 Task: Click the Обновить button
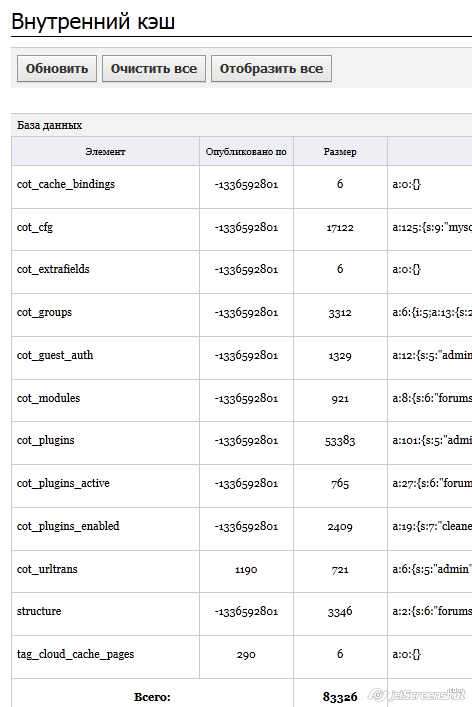coord(57,69)
